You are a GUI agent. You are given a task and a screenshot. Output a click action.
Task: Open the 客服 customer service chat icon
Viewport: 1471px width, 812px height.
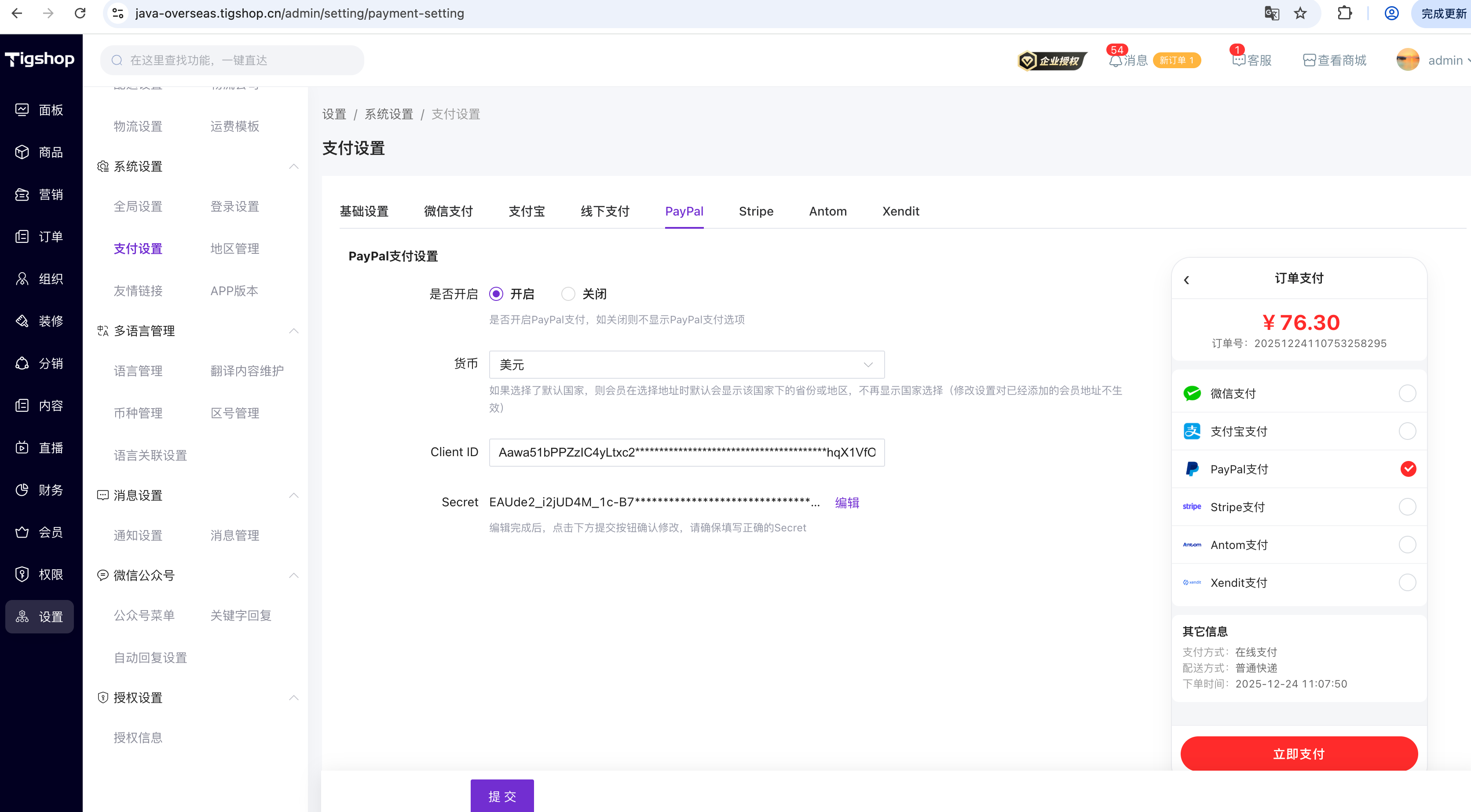(x=1238, y=61)
